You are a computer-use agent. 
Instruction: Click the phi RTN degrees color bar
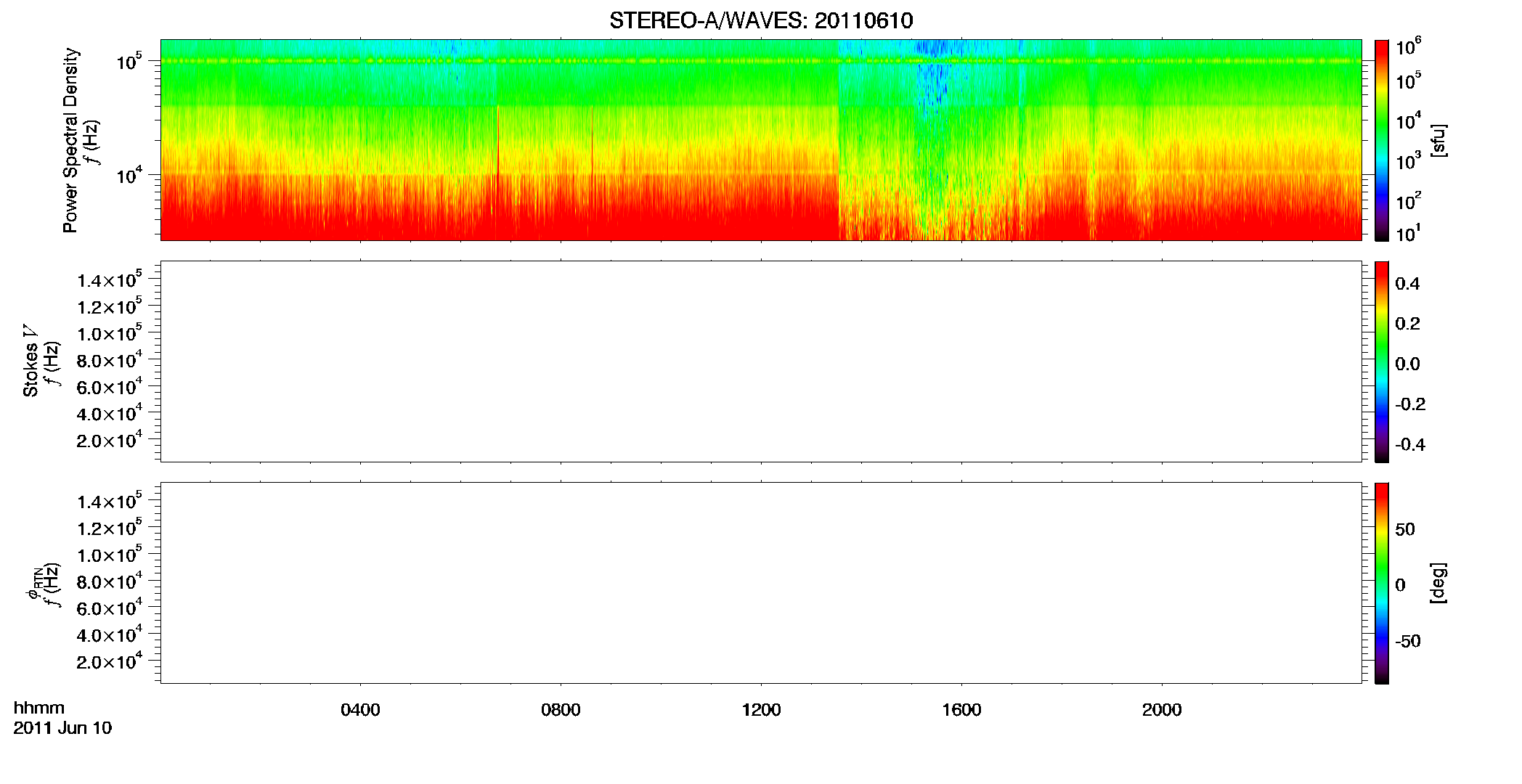(1382, 583)
